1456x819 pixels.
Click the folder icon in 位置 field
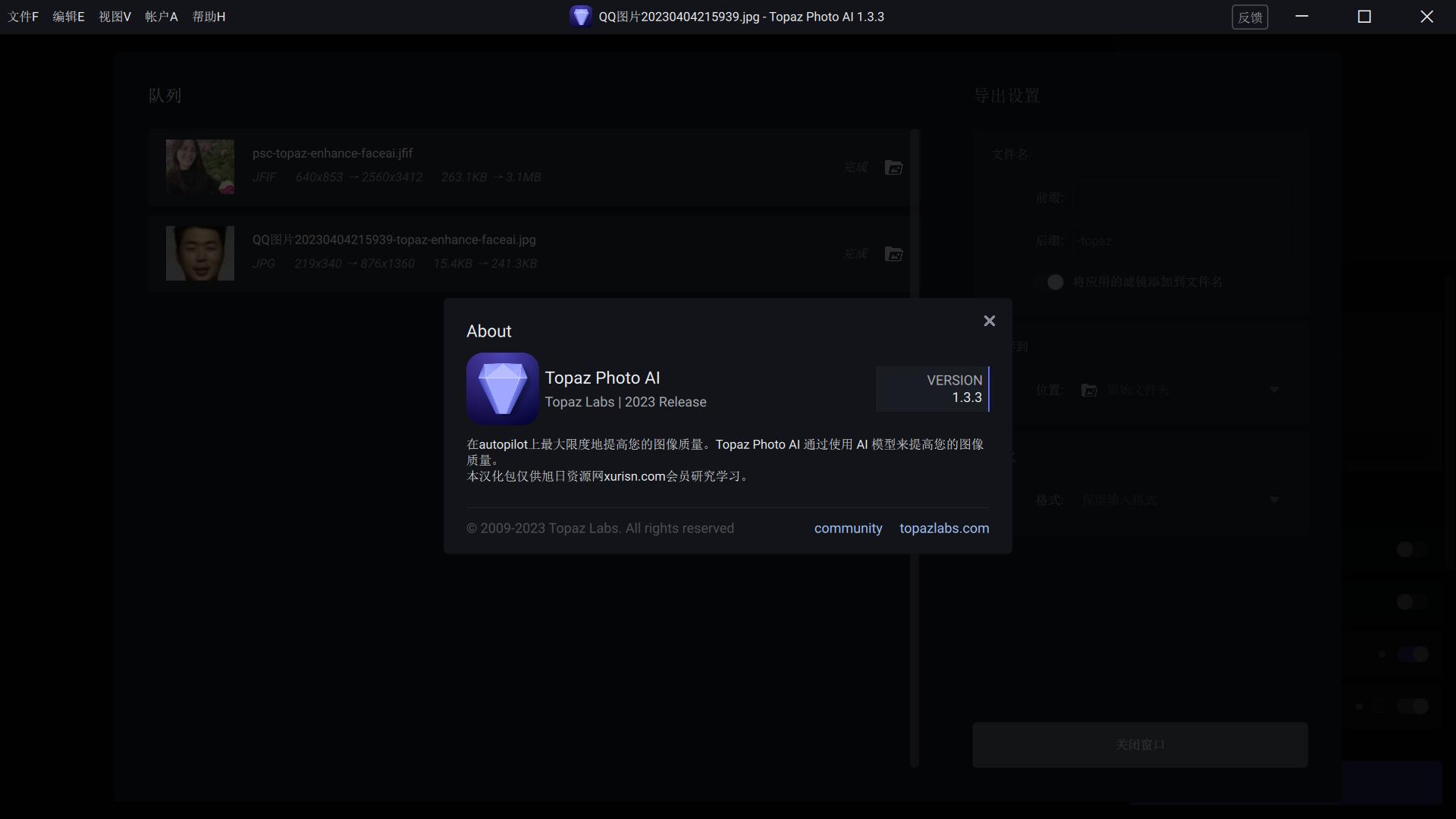pos(1089,390)
